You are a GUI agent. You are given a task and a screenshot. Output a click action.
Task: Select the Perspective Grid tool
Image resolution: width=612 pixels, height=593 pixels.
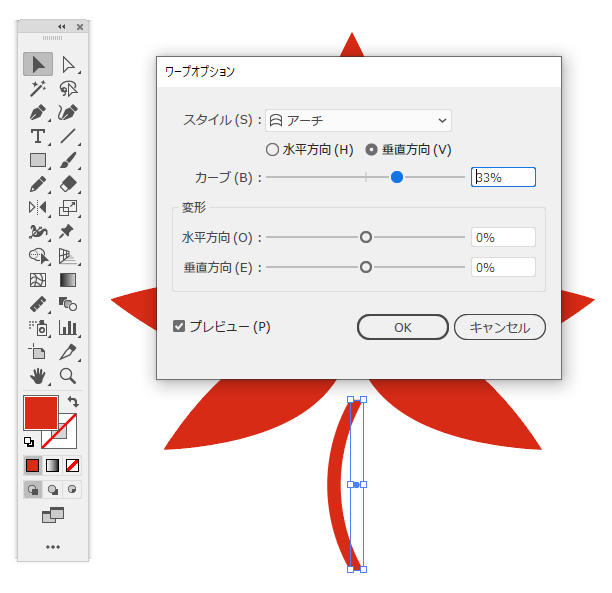click(x=68, y=256)
